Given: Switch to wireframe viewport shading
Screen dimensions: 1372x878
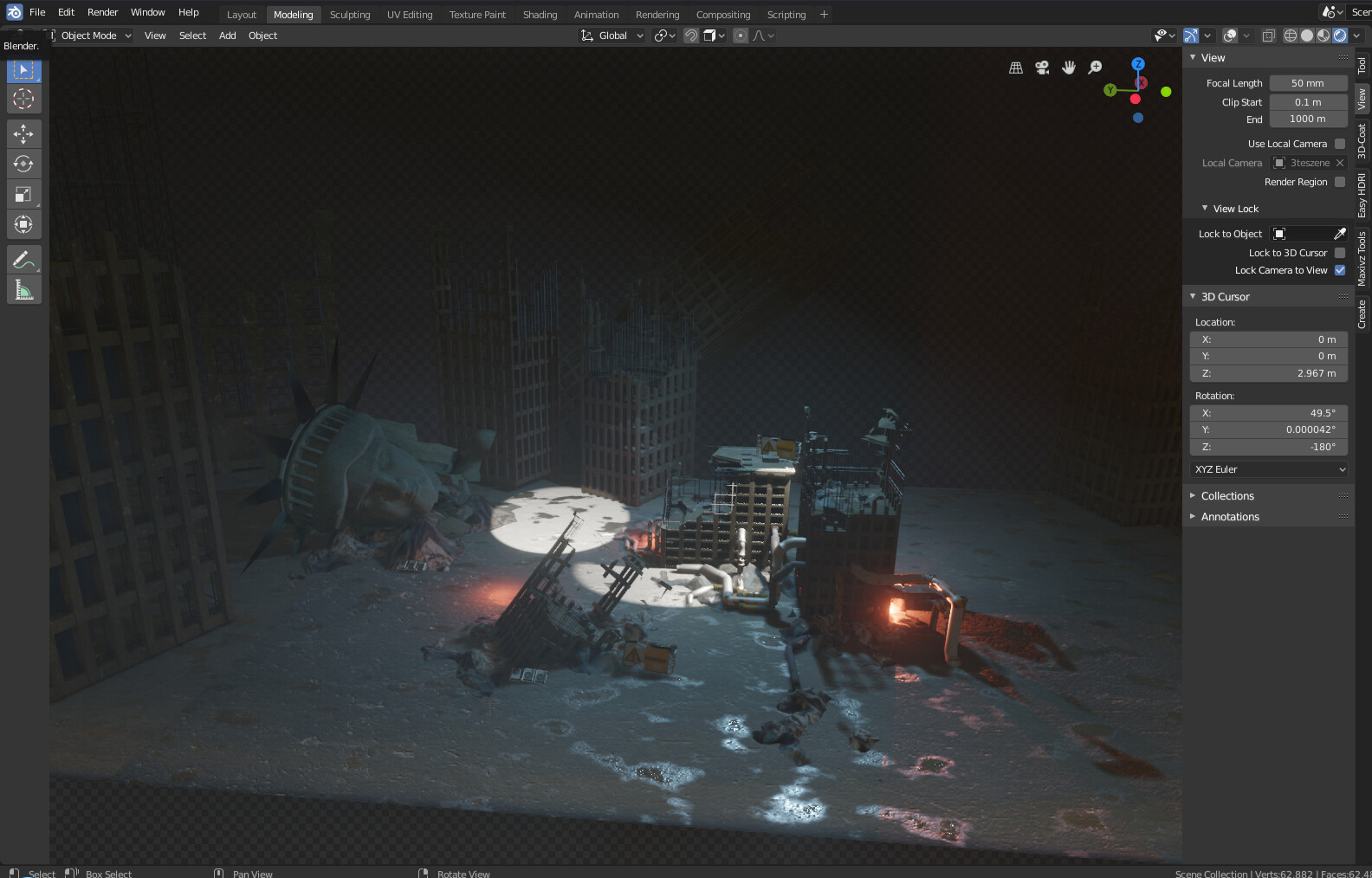Looking at the screenshot, I should coord(1291,36).
